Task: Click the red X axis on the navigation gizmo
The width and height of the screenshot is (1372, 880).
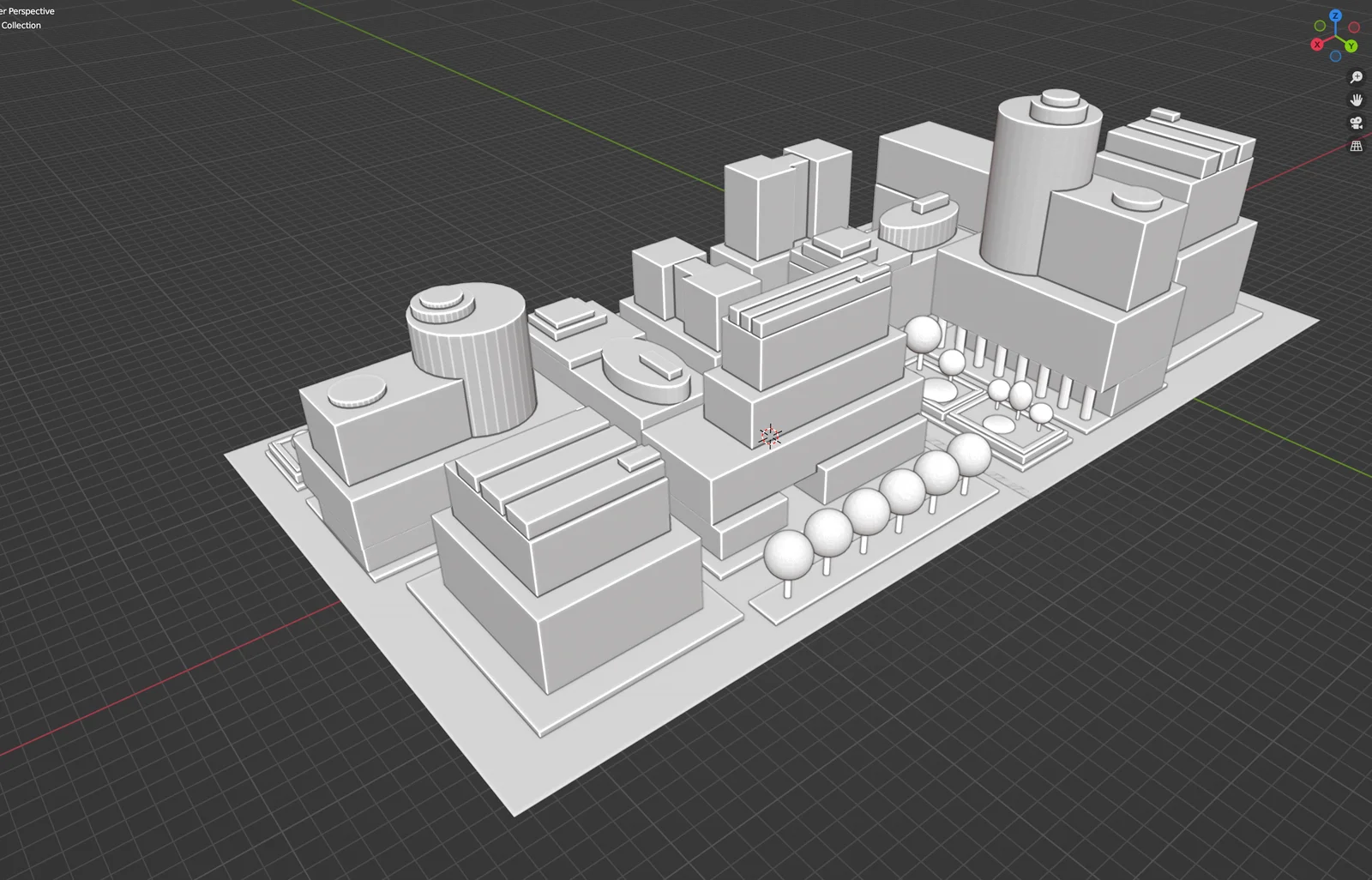Action: [x=1317, y=45]
